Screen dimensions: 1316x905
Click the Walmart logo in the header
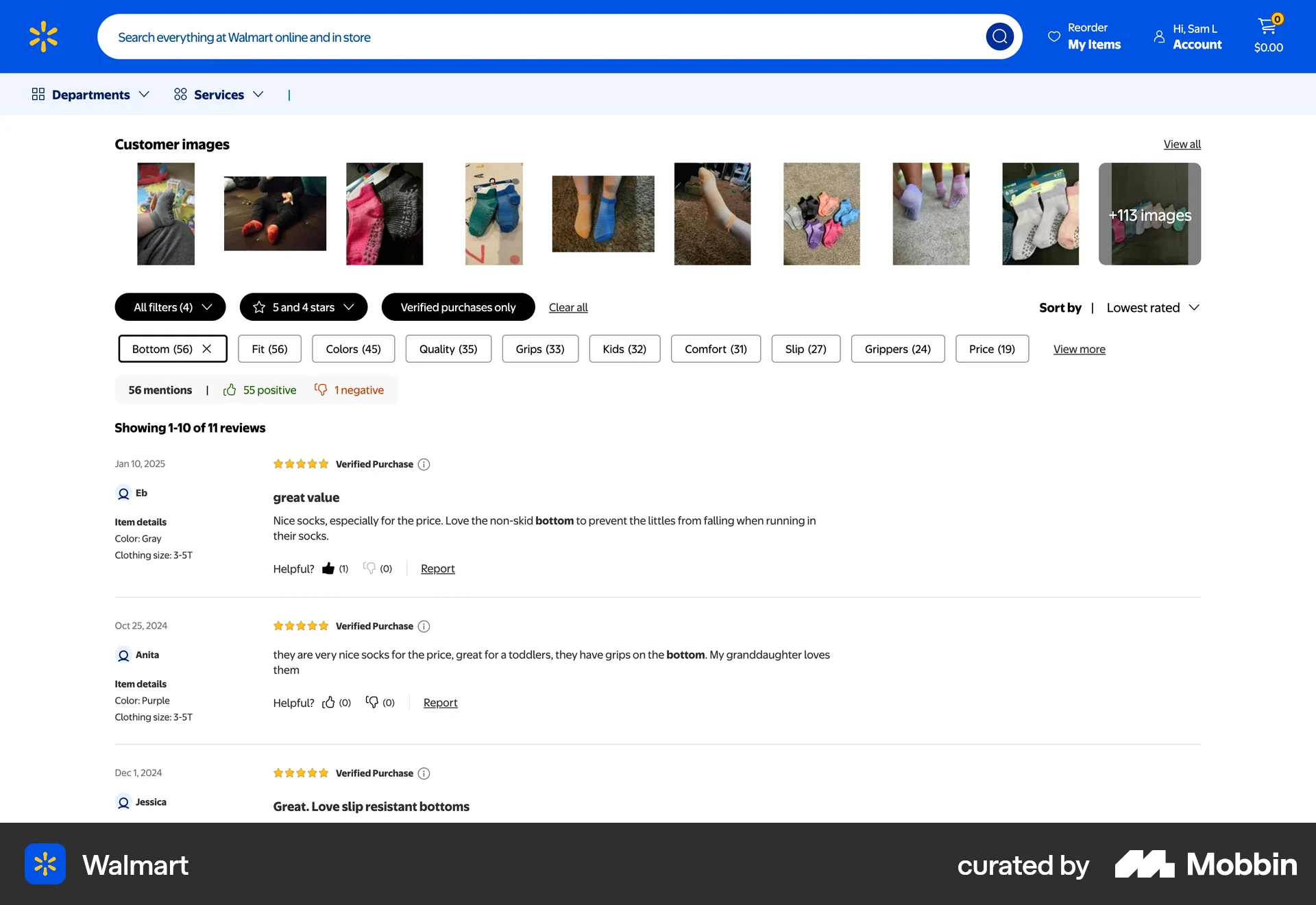pyautogui.click(x=43, y=36)
